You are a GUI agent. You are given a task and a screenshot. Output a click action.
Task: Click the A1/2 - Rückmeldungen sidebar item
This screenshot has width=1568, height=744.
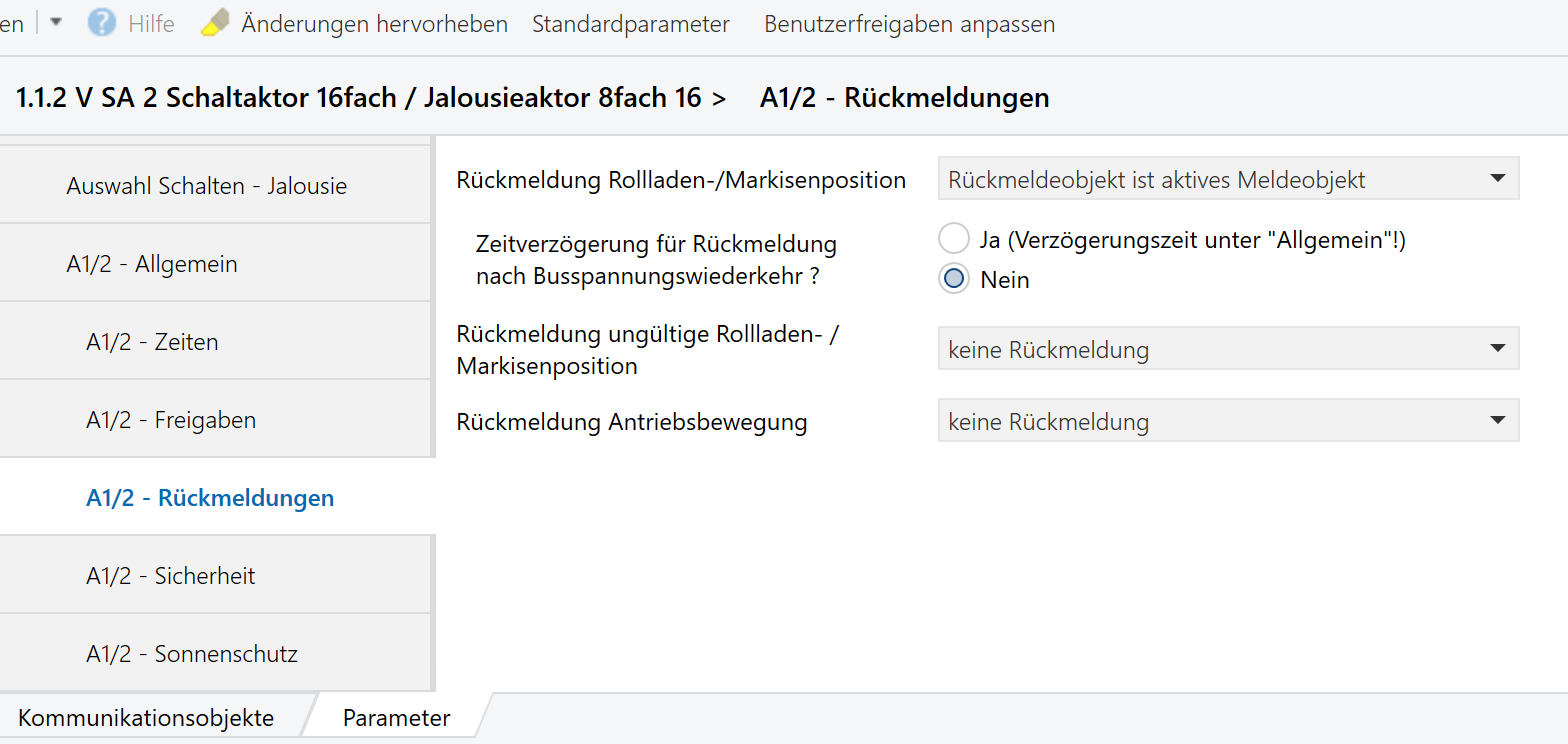click(x=210, y=498)
